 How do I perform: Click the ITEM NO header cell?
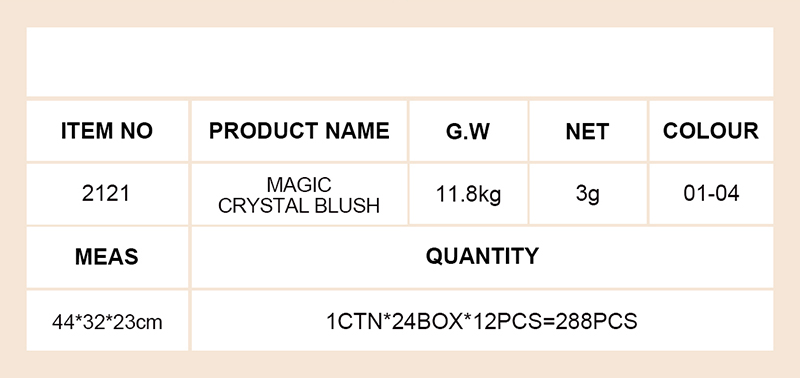tap(107, 131)
